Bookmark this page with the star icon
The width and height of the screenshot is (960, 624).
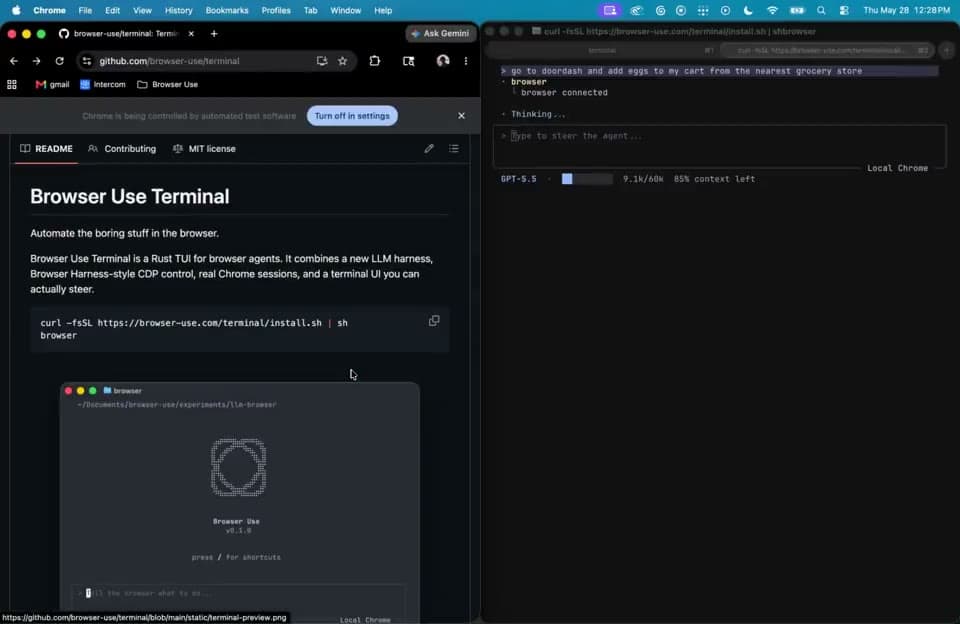(x=342, y=61)
